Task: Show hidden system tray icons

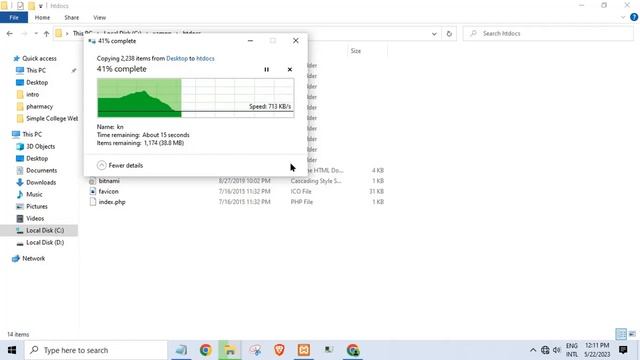Action: coord(533,350)
